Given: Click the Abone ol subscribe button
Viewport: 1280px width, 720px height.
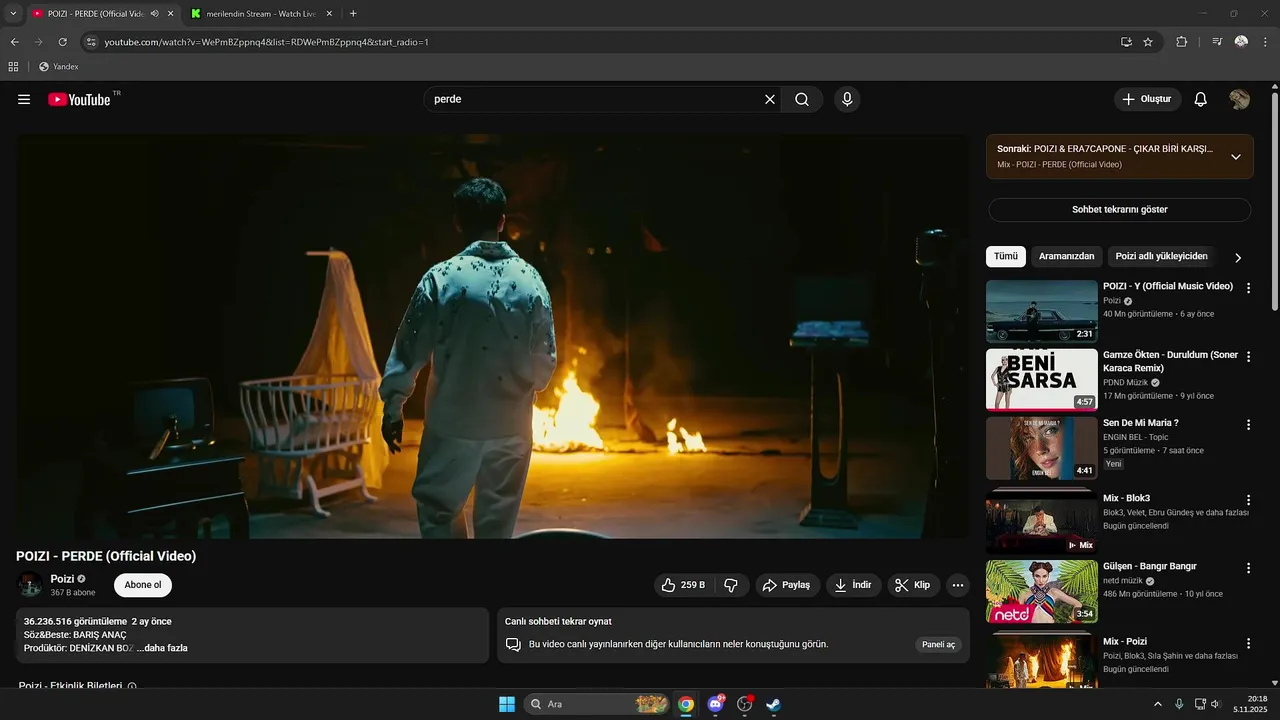Looking at the screenshot, I should [143, 585].
